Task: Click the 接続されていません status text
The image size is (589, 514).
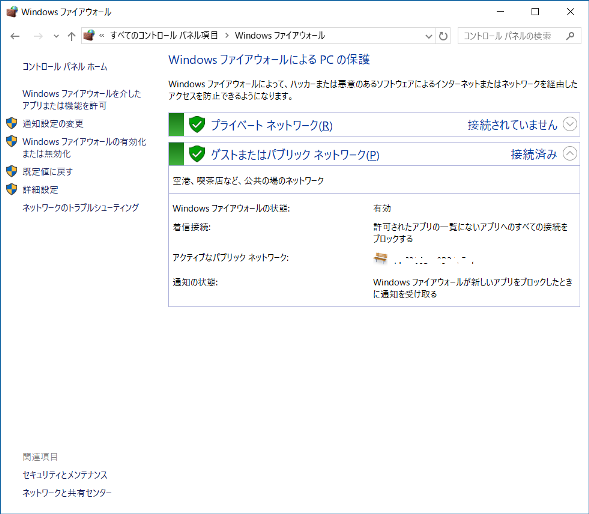Action: [x=512, y=125]
